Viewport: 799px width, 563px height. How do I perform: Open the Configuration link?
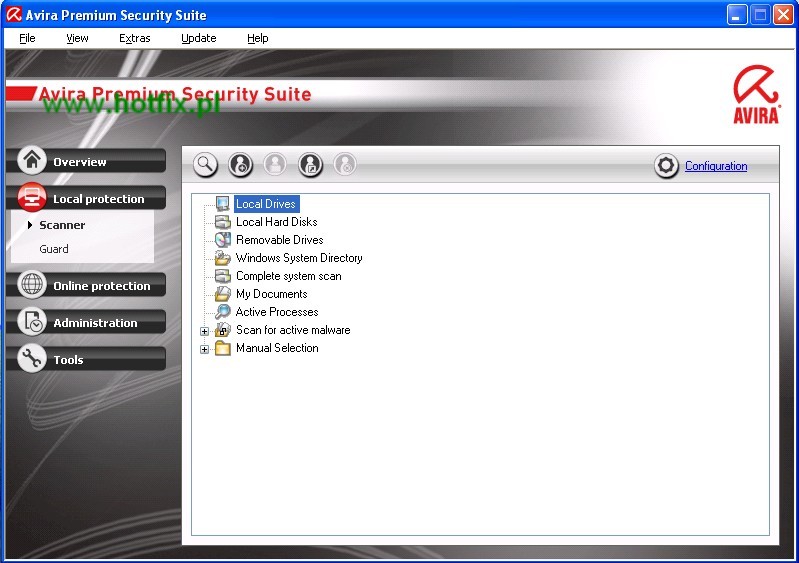pyautogui.click(x=715, y=166)
